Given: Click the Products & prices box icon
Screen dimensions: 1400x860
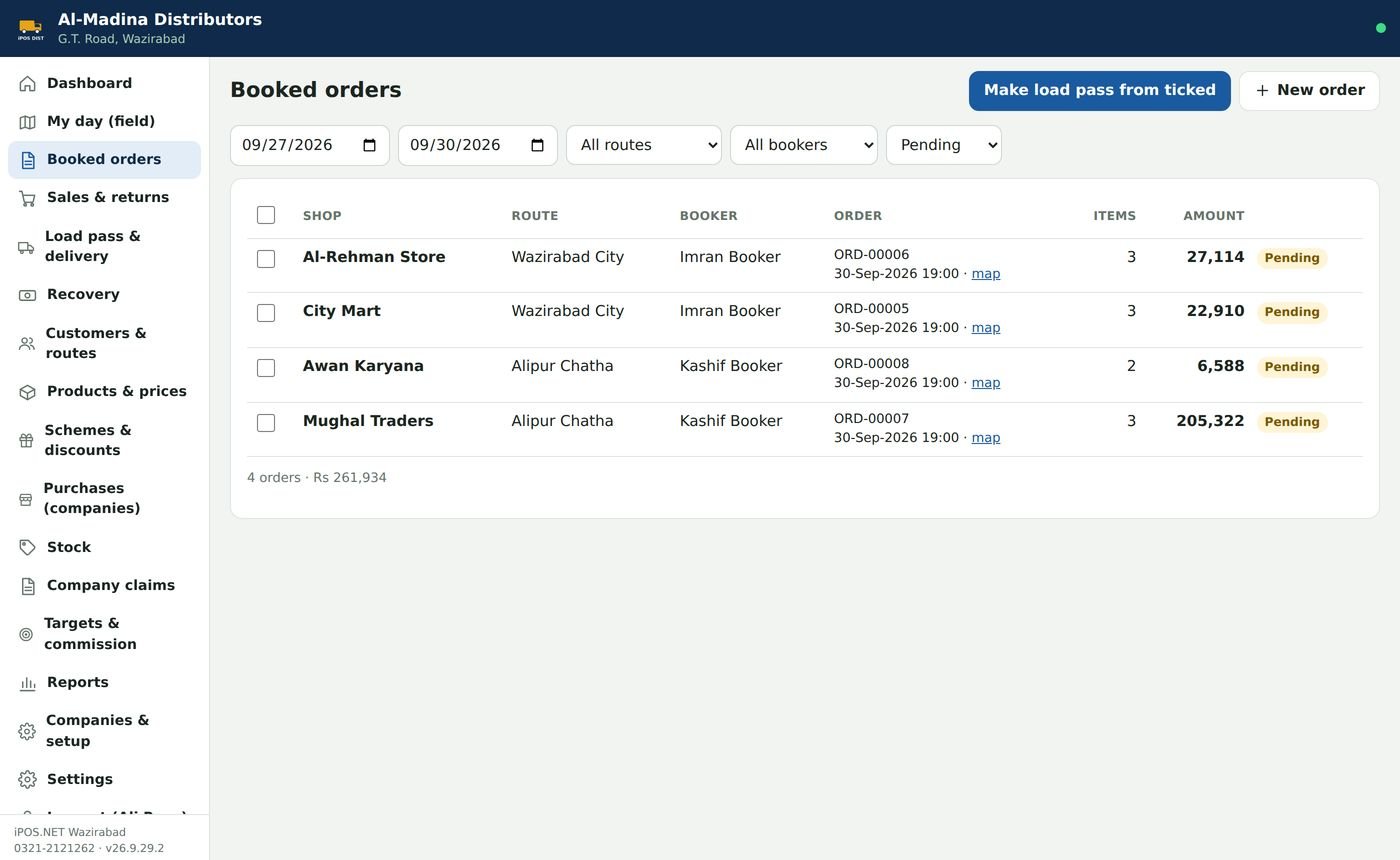Looking at the screenshot, I should tap(27, 392).
